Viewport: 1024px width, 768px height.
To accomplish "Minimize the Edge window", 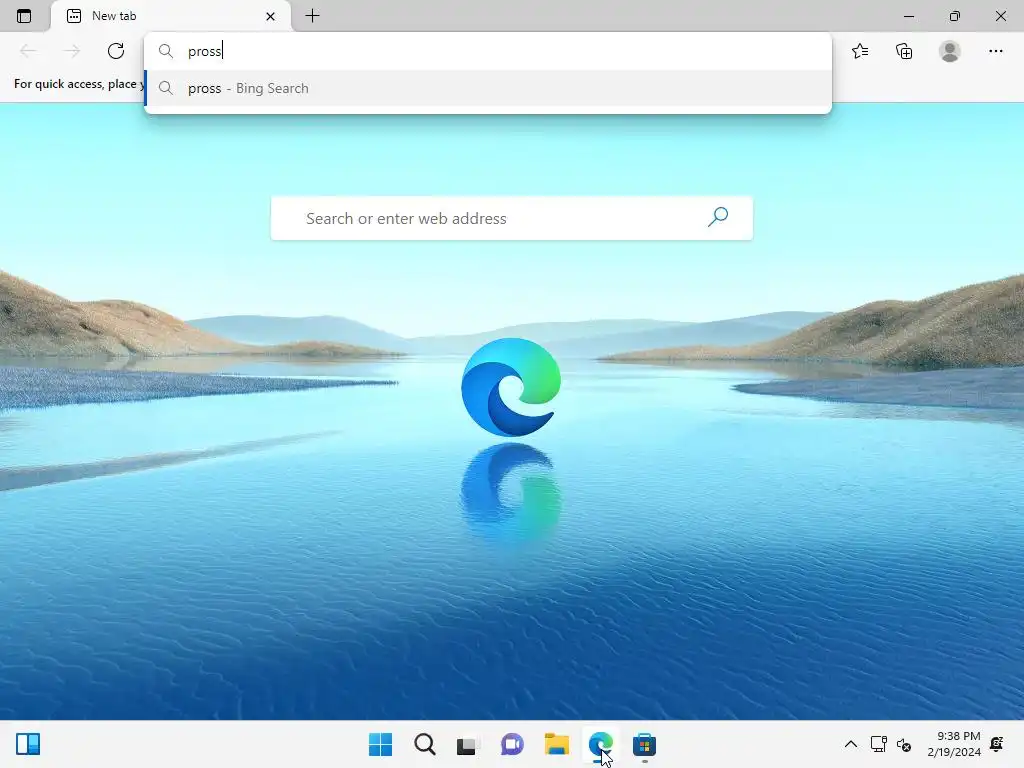I will [909, 16].
